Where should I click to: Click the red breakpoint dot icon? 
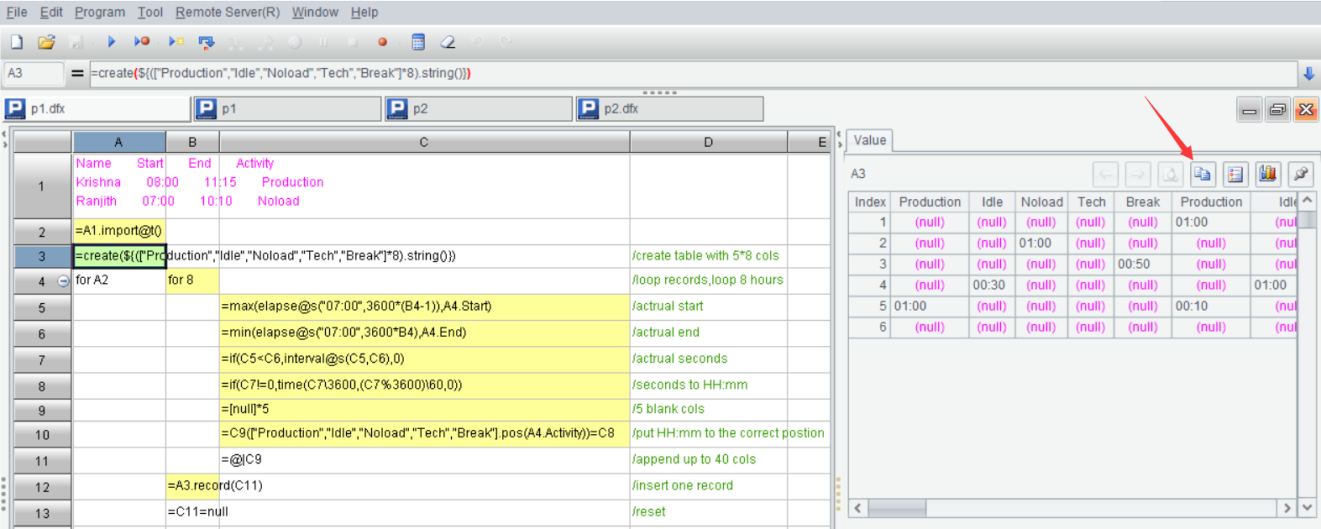382,42
